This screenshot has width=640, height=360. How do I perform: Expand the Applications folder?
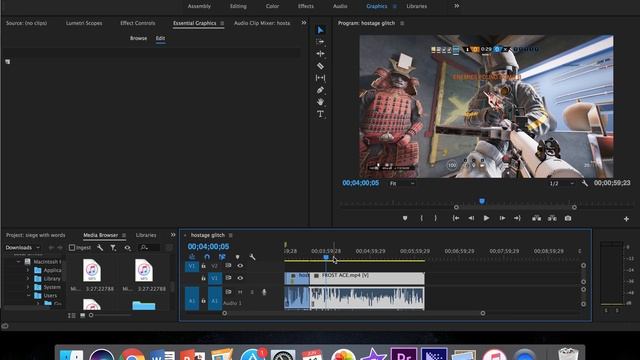(28, 270)
